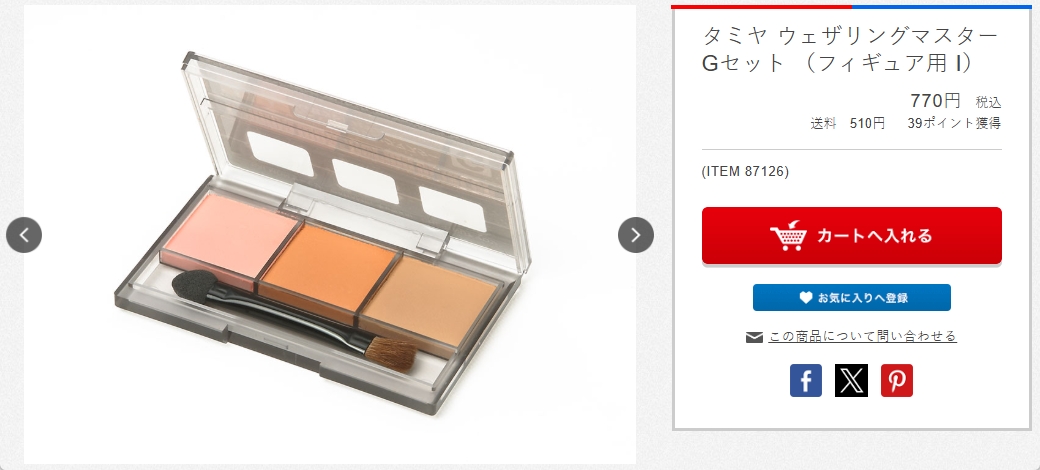
Task: Click the 送料 510円 shipping text
Action: (x=847, y=123)
